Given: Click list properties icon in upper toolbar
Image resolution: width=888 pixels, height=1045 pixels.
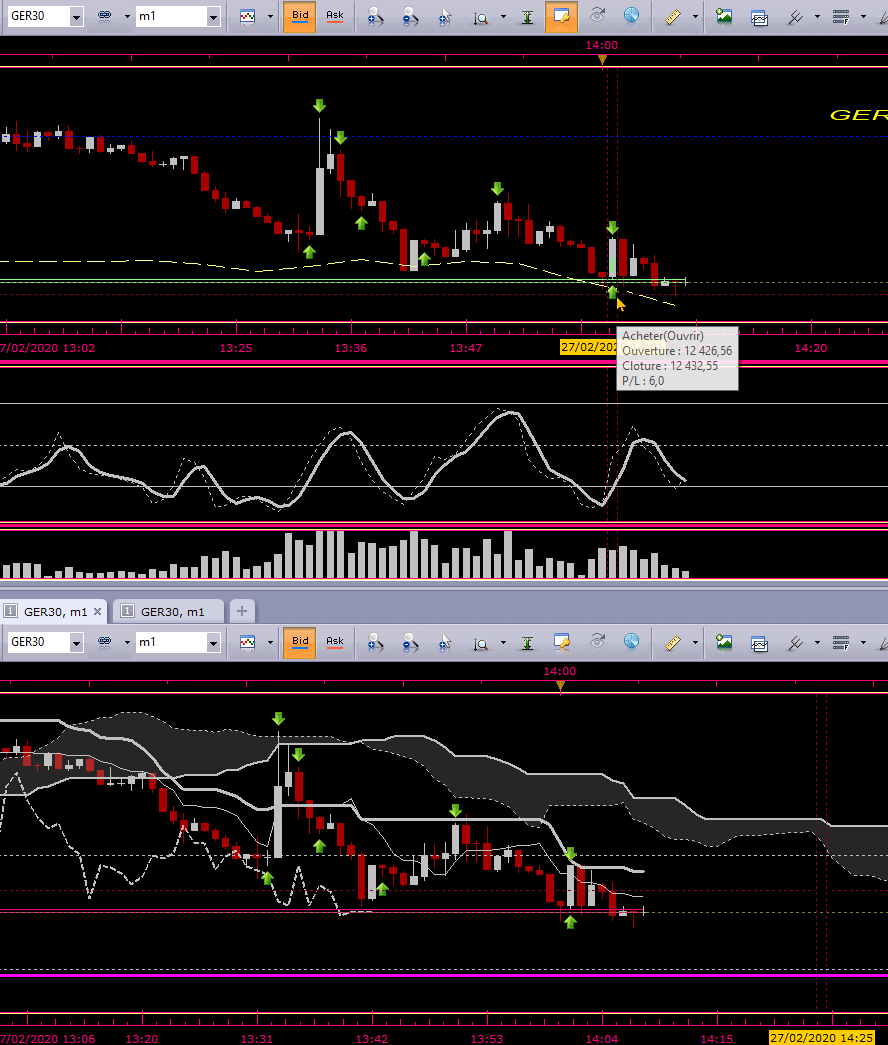Looking at the screenshot, I should tap(841, 16).
